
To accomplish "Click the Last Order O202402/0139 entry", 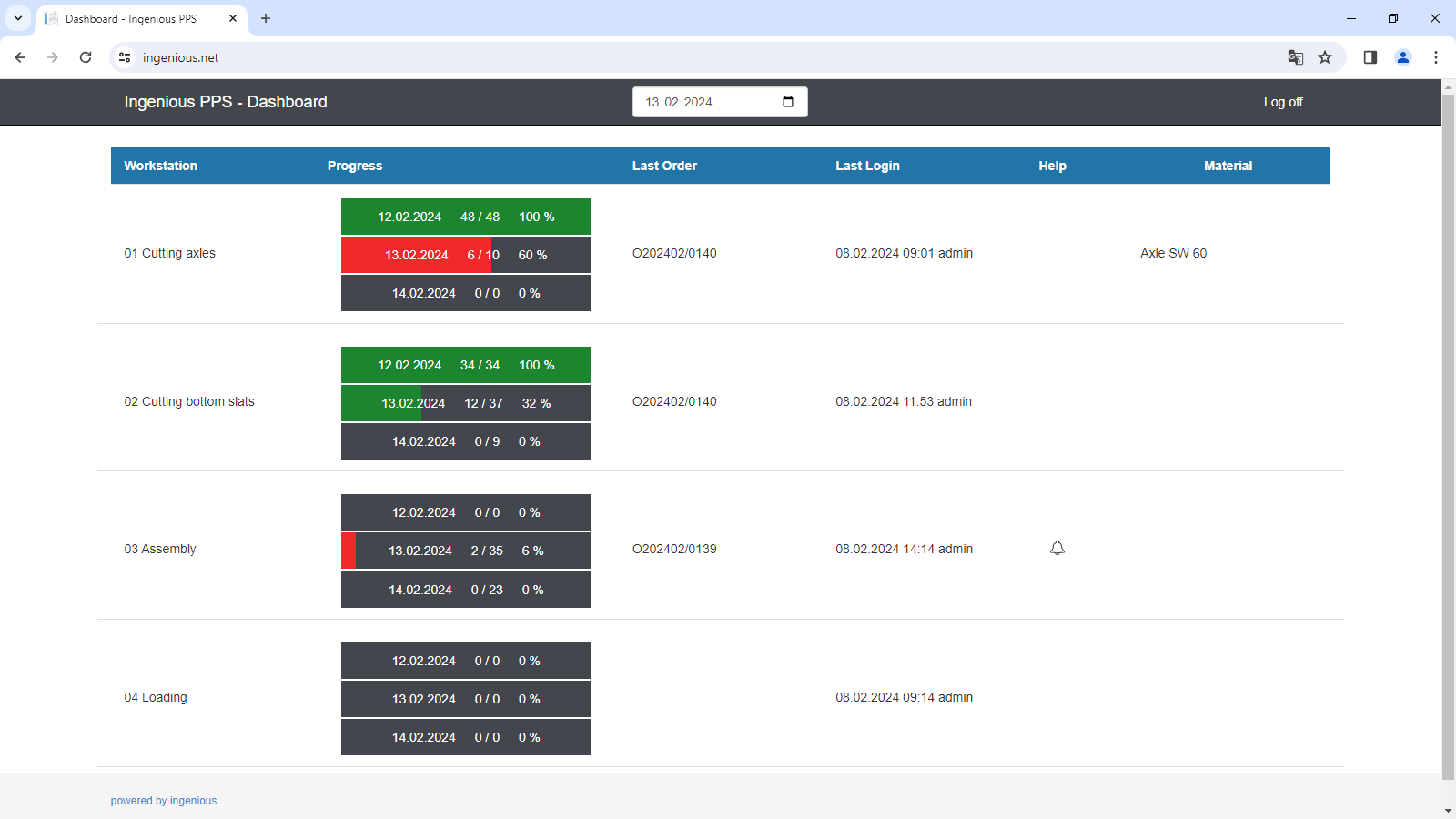I will tap(674, 548).
